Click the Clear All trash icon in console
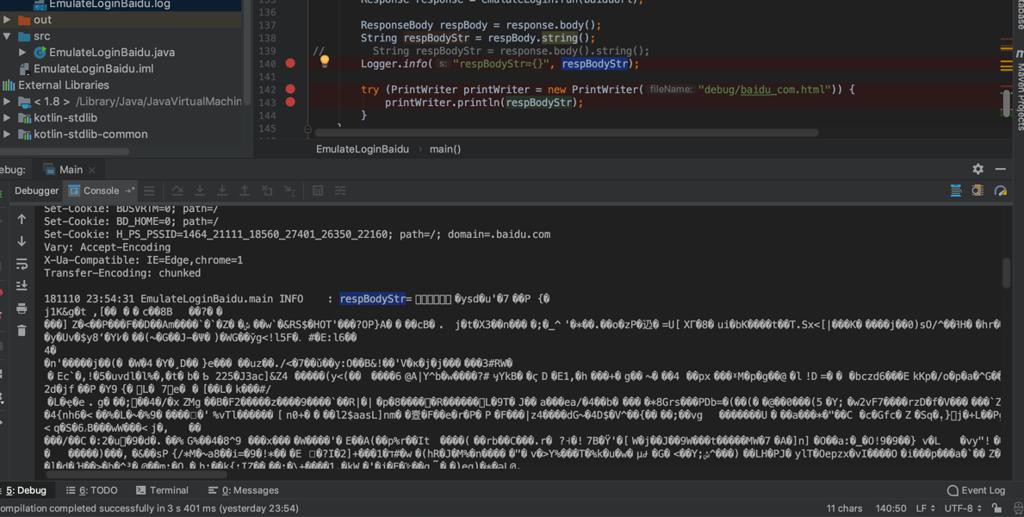 pyautogui.click(x=22, y=330)
